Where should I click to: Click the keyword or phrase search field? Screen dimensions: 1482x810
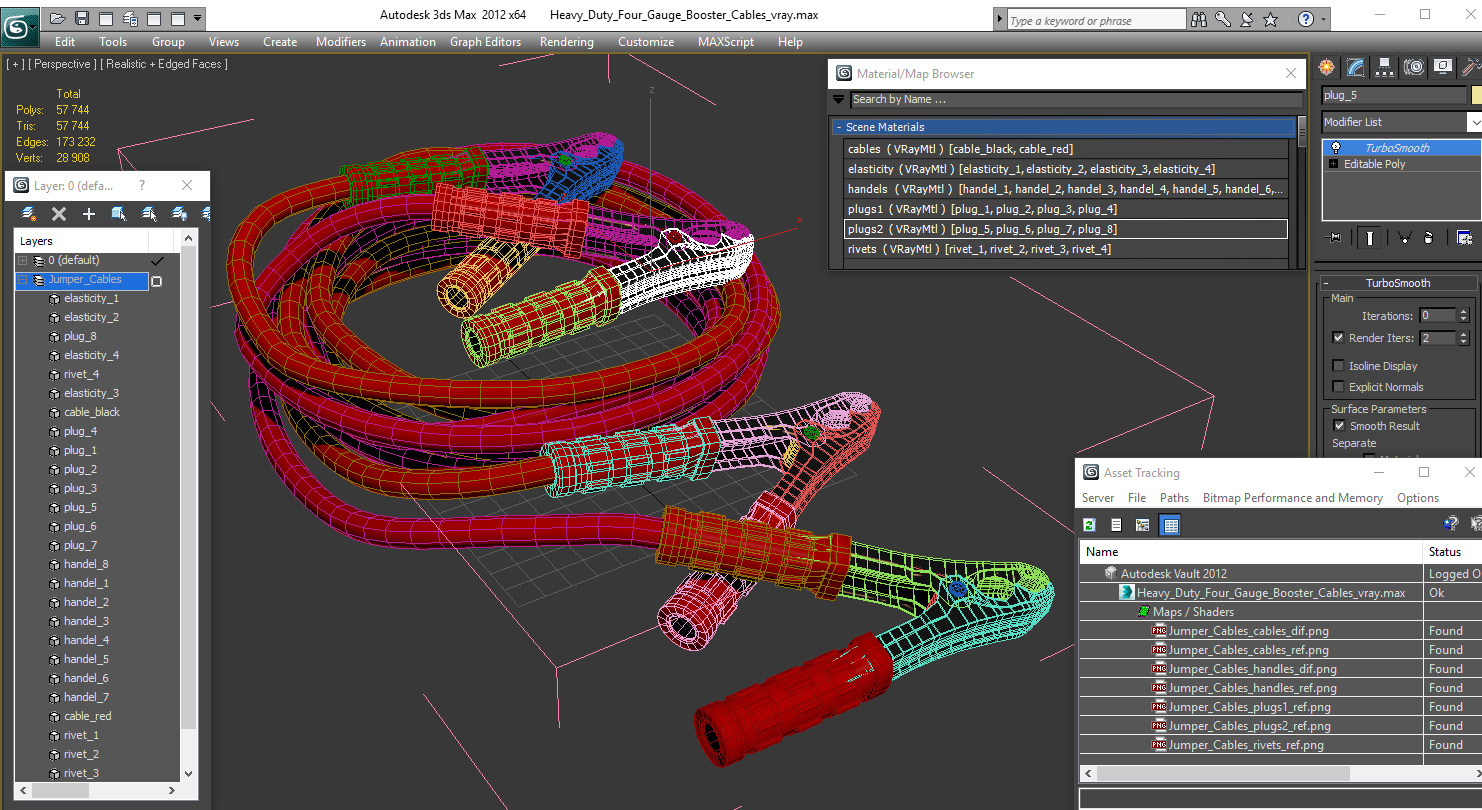pyautogui.click(x=1095, y=20)
